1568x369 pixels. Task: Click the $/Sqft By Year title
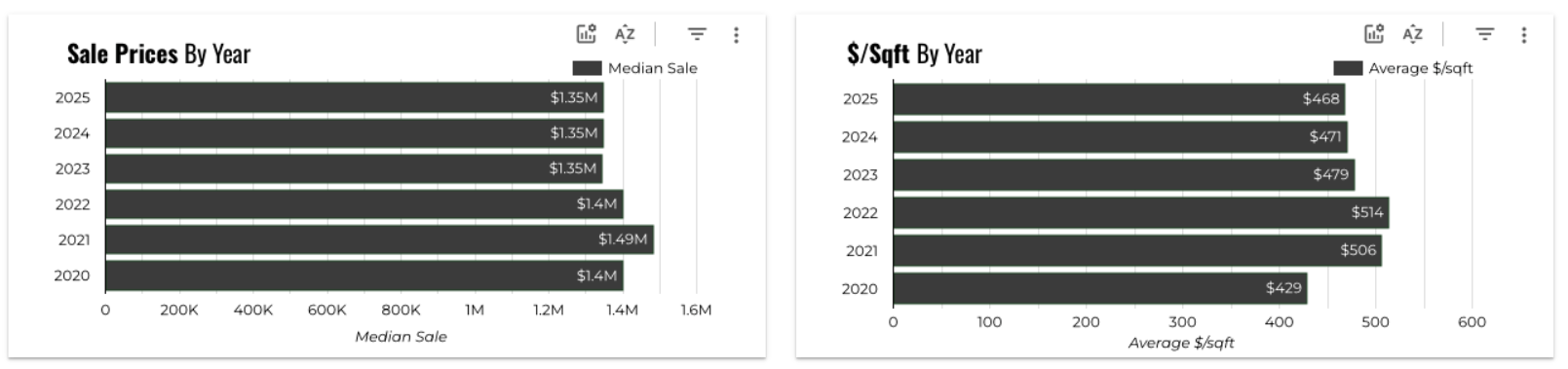[914, 54]
